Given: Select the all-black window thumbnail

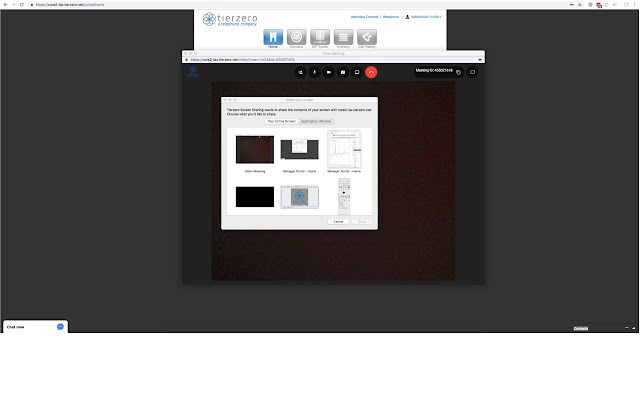Looking at the screenshot, I should pos(255,197).
